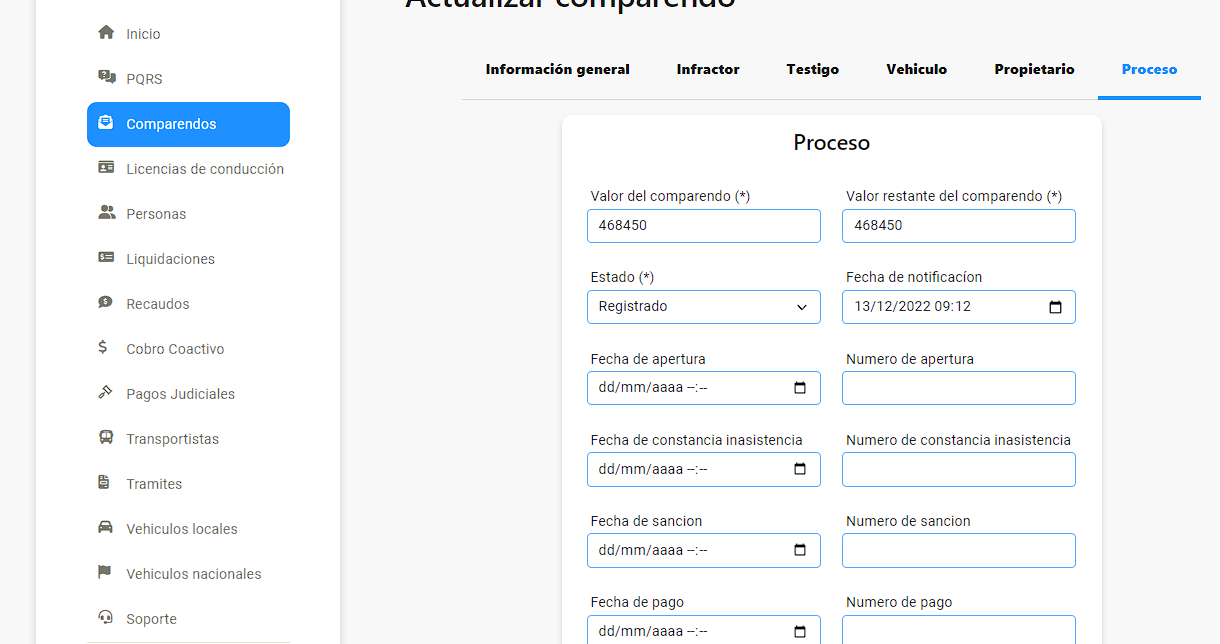This screenshot has height=644, width=1220.
Task: Click the Cobro Coactivo dollar sign icon
Action: pos(103,348)
